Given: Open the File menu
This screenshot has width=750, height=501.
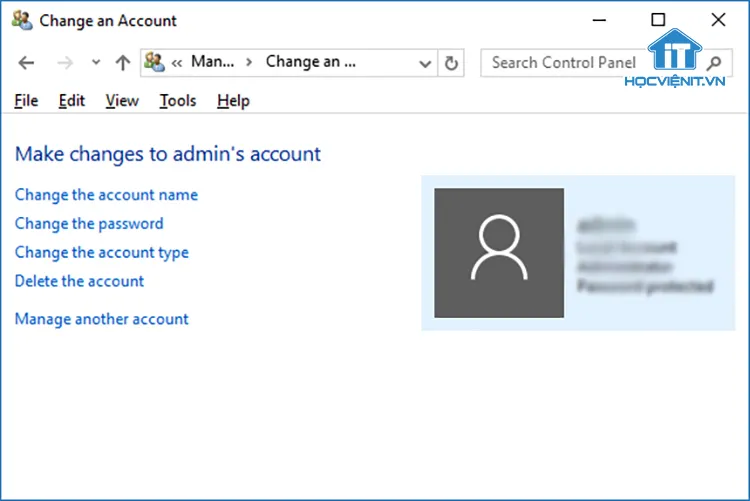Looking at the screenshot, I should [x=26, y=101].
